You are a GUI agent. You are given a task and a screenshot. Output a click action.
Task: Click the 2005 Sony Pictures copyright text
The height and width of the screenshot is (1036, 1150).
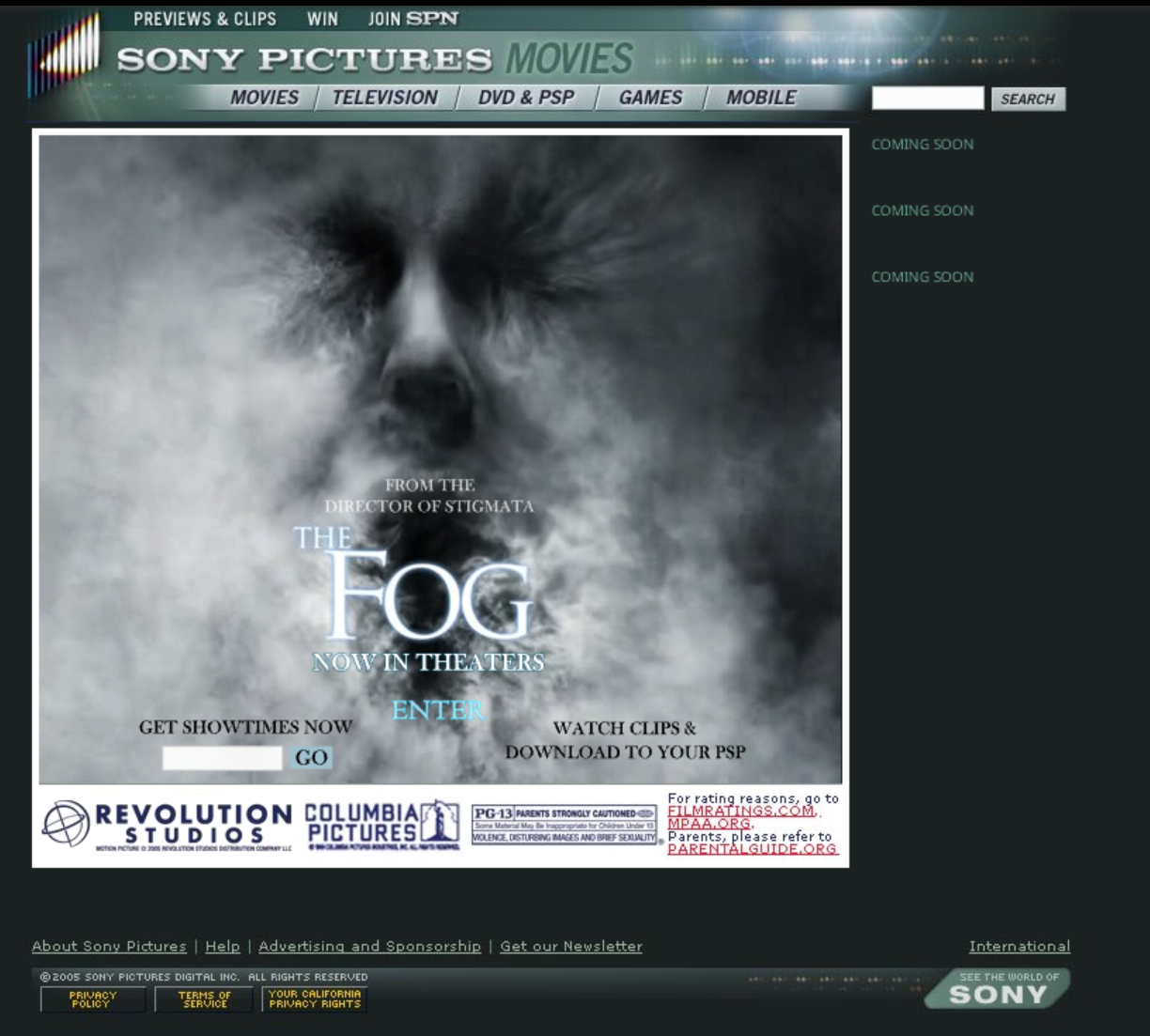point(204,977)
